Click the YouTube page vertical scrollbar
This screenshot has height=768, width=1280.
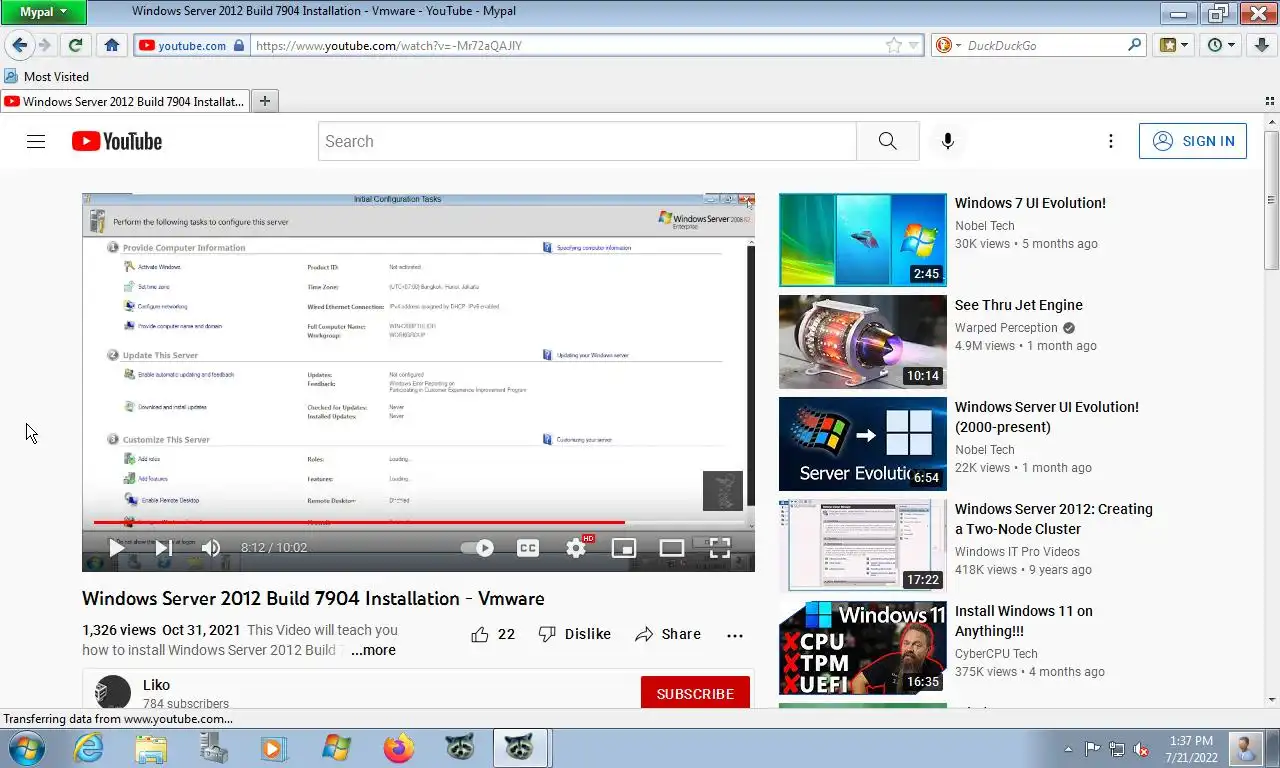(1271, 199)
